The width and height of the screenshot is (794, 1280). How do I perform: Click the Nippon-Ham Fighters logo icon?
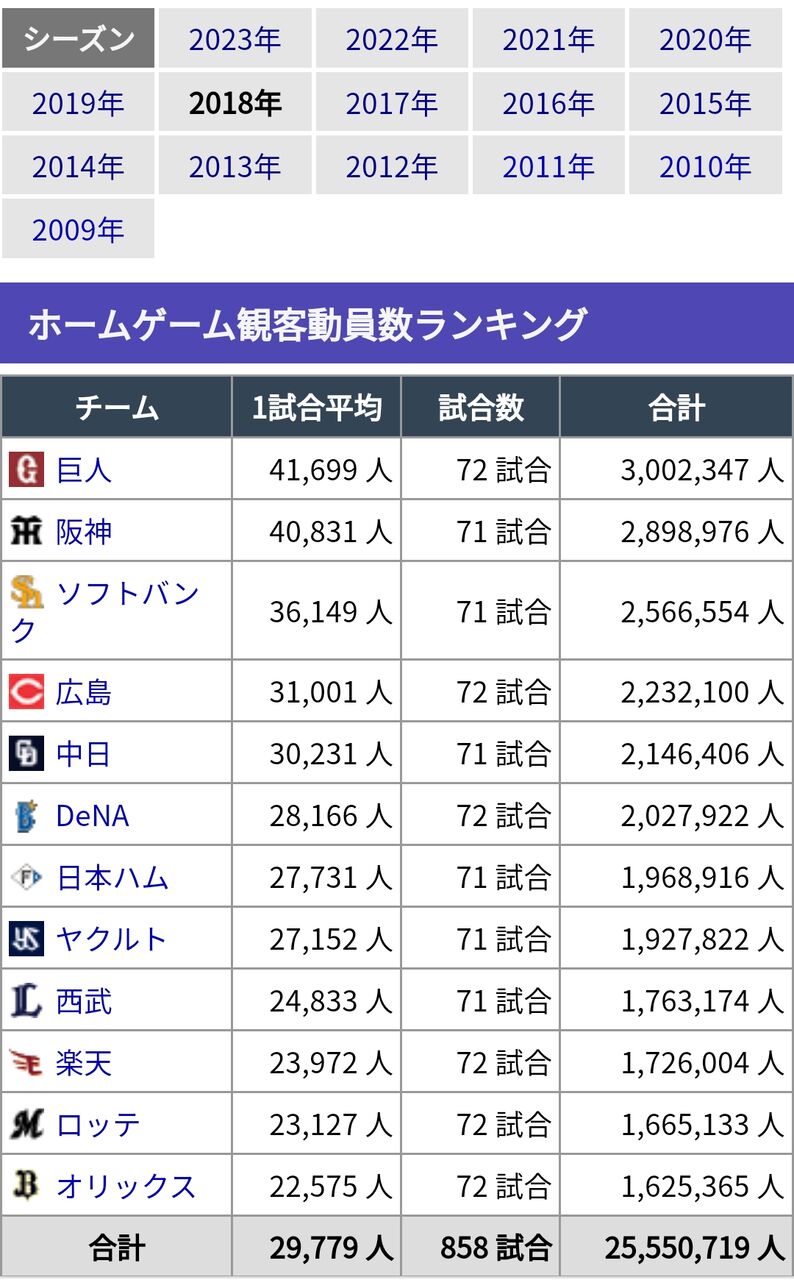click(27, 878)
